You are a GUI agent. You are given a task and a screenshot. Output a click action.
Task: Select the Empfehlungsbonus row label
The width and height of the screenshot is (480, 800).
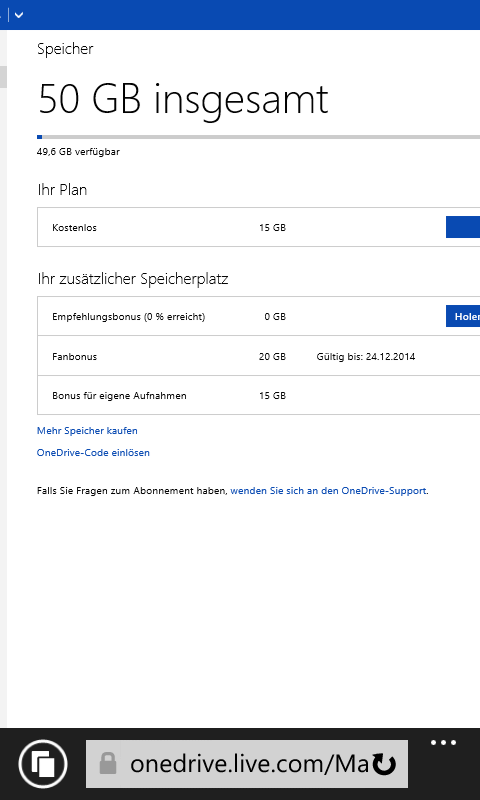[x=129, y=317]
